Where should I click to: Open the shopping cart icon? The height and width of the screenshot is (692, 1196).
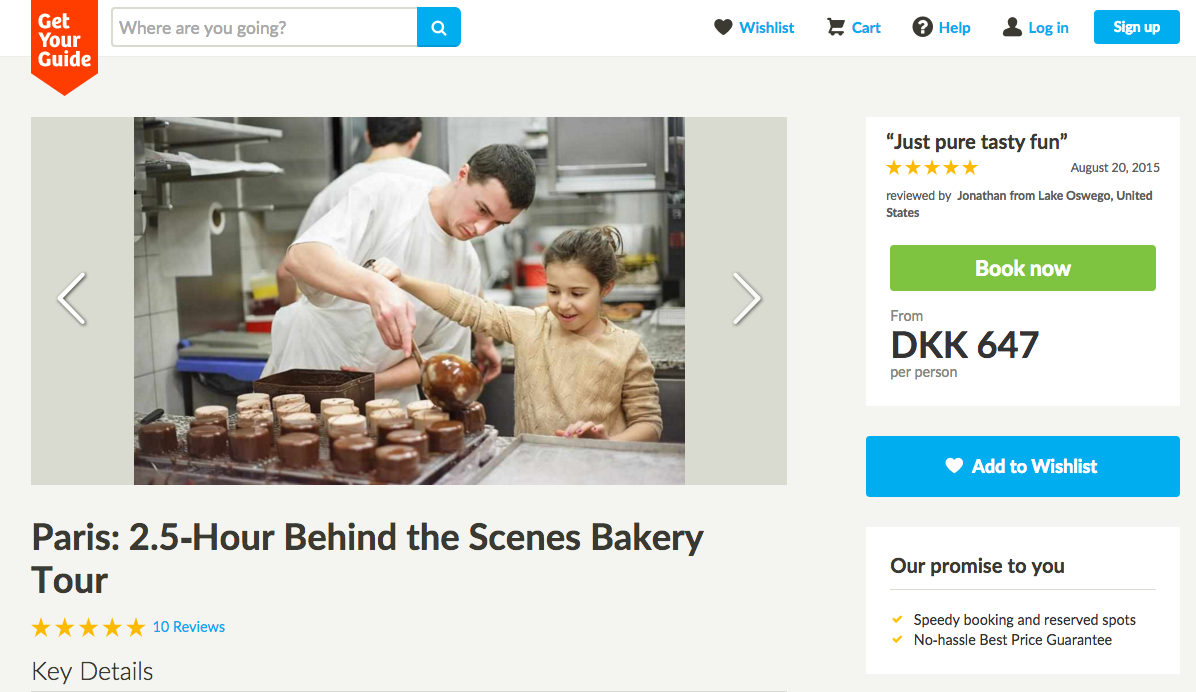836,28
